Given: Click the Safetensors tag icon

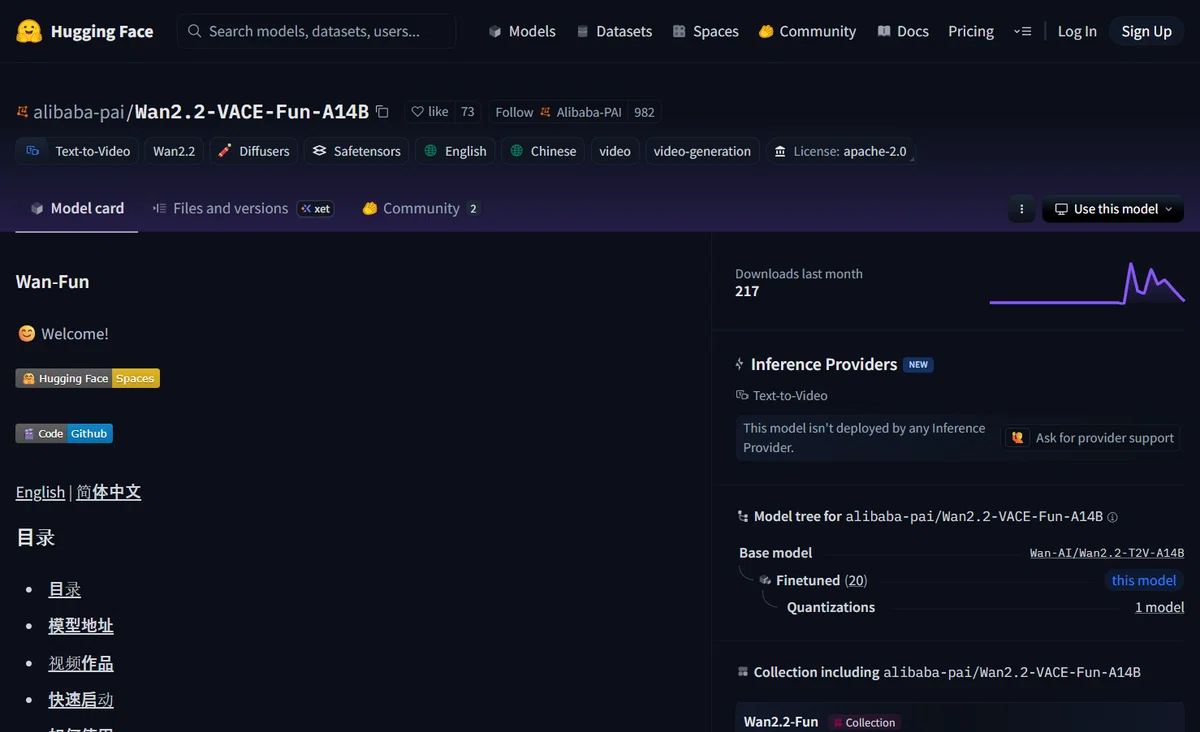Looking at the screenshot, I should click(320, 151).
